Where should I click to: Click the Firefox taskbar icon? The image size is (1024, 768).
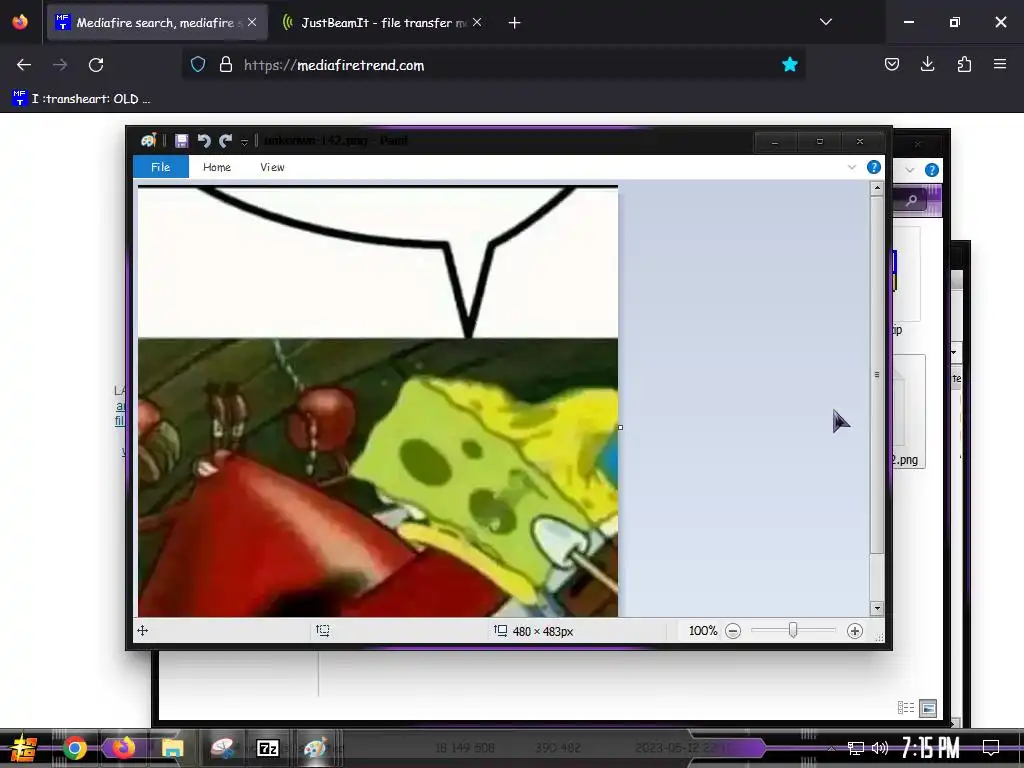click(123, 748)
